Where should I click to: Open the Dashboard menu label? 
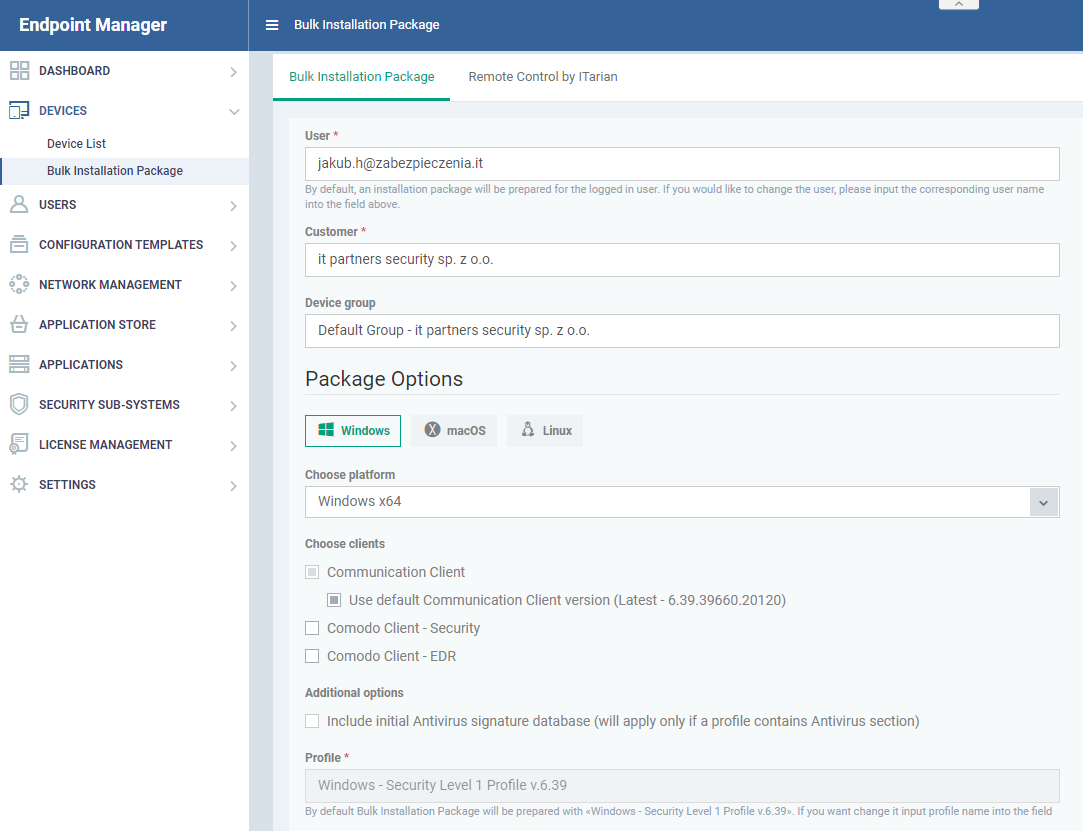pyautogui.click(x=75, y=70)
